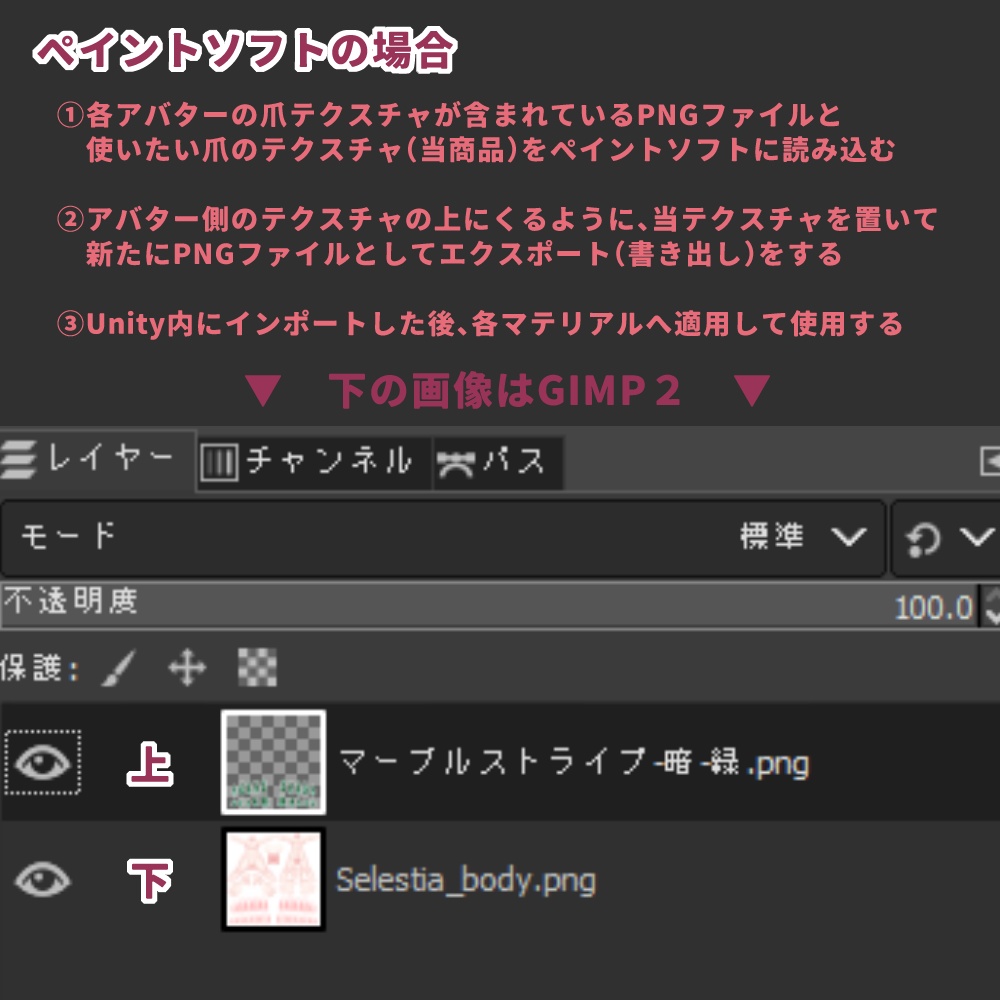The image size is (1000, 1000).
Task: Open the layer mode dropdown
Action: pos(440,537)
